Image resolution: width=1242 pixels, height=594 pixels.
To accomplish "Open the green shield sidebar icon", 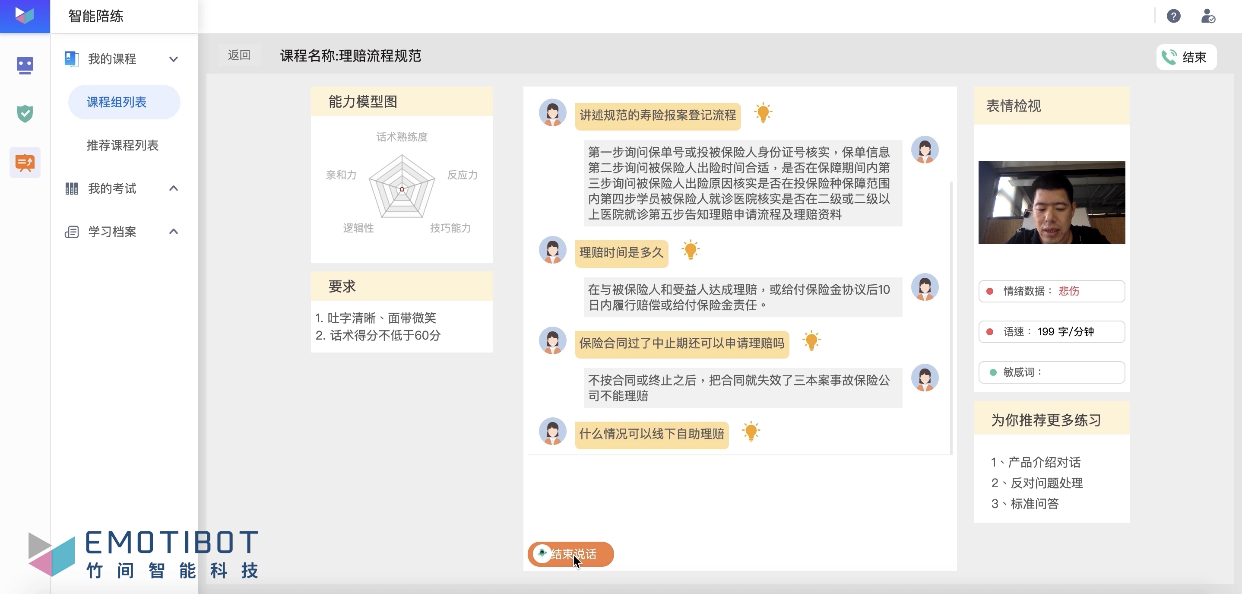I will (25, 113).
